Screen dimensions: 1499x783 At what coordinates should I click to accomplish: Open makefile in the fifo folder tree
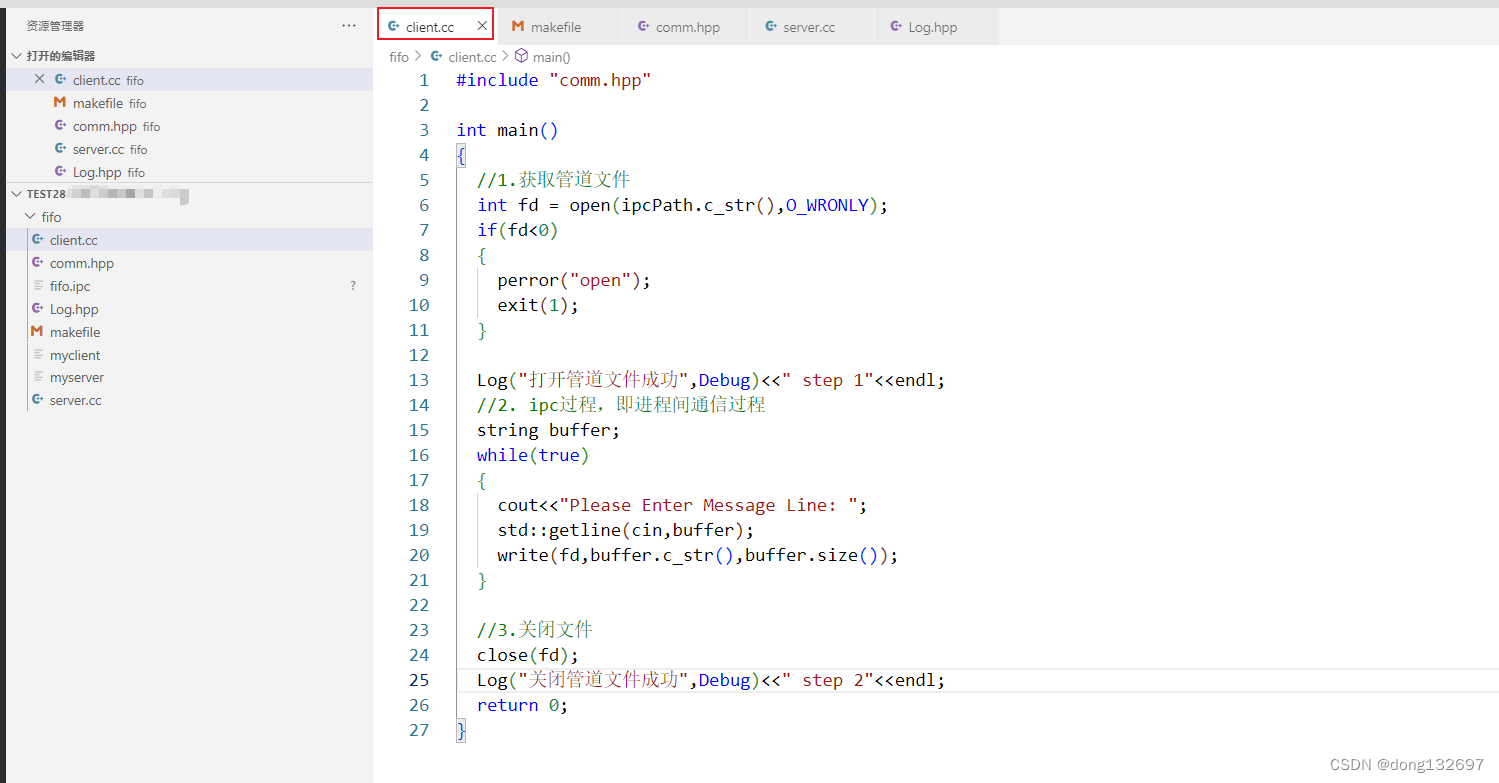(x=190, y=332)
